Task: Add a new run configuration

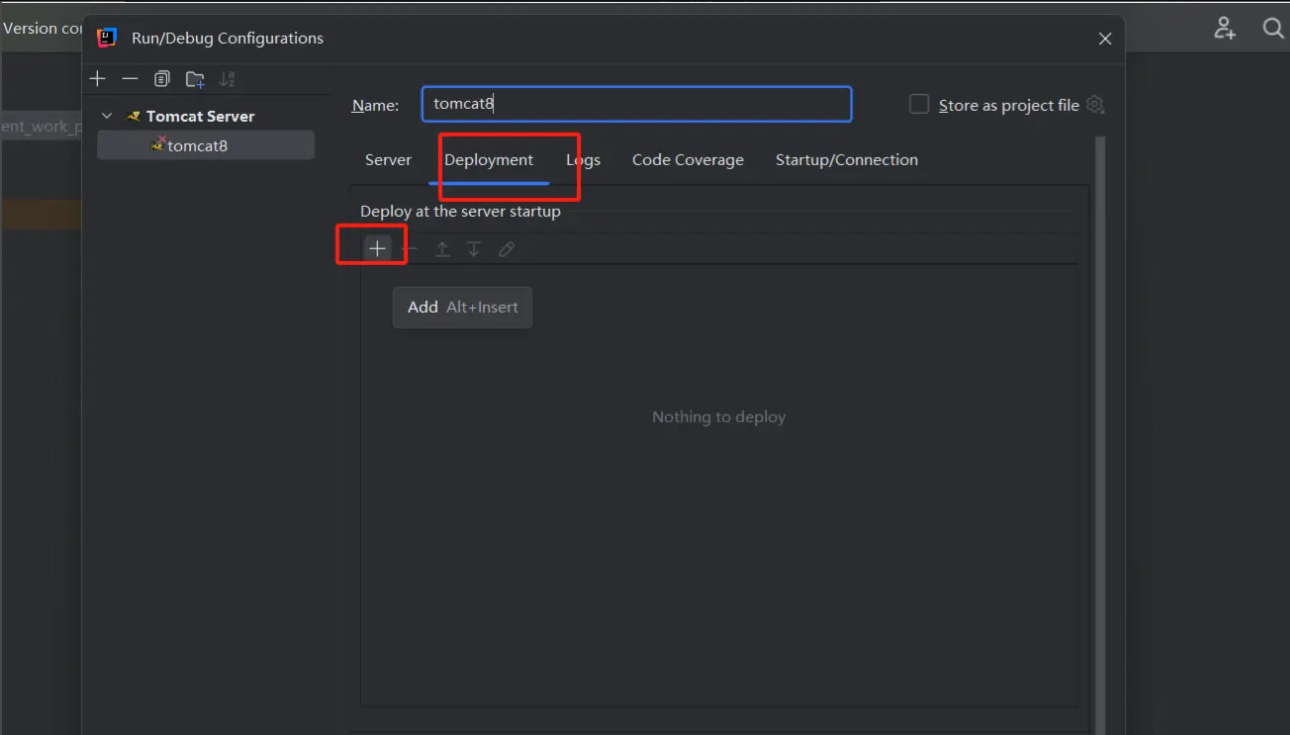Action: [x=97, y=79]
